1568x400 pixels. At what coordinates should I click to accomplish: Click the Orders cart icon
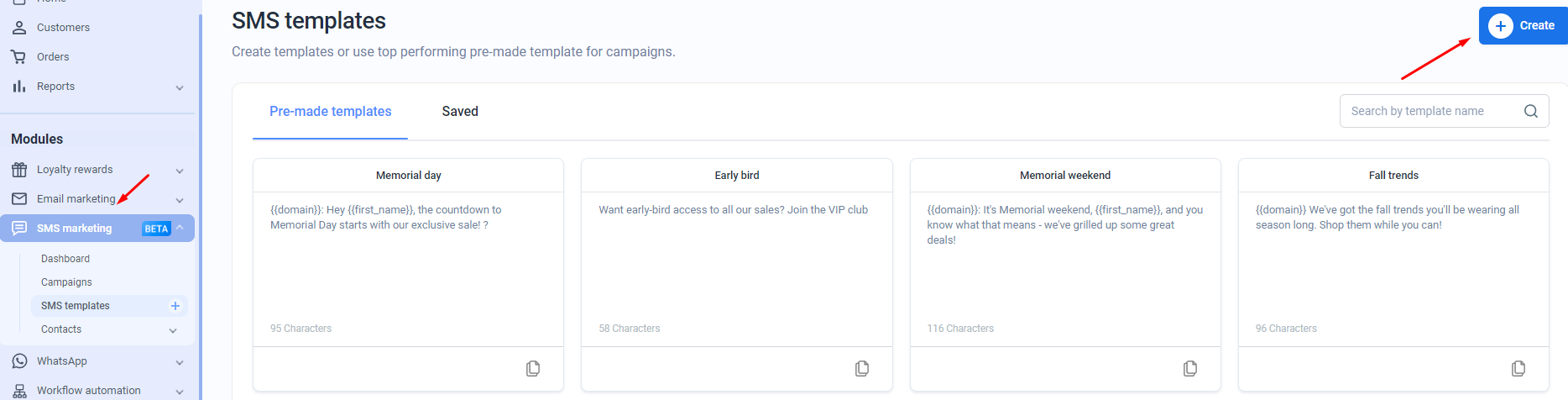coord(18,57)
